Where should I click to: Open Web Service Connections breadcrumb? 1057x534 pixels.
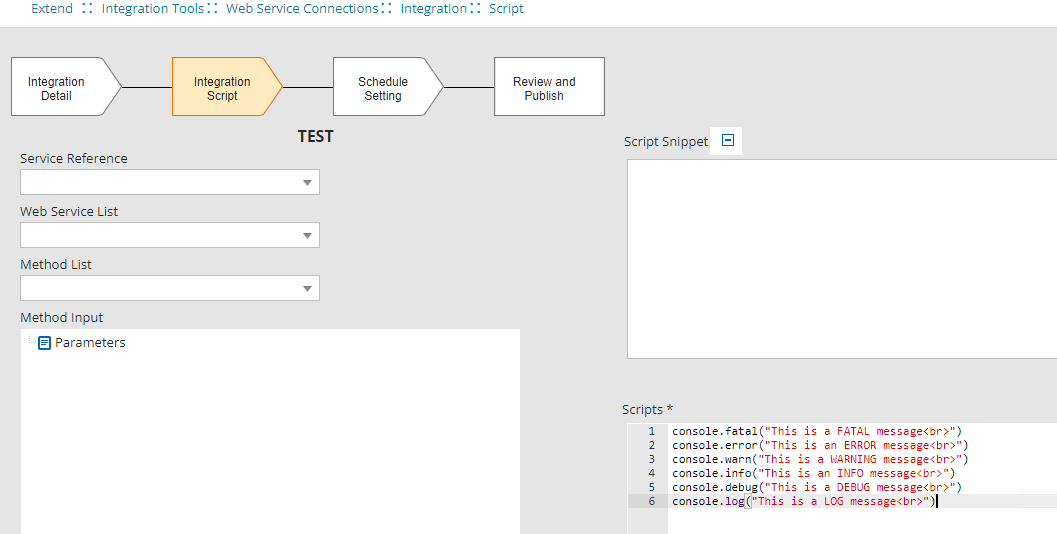tap(302, 9)
